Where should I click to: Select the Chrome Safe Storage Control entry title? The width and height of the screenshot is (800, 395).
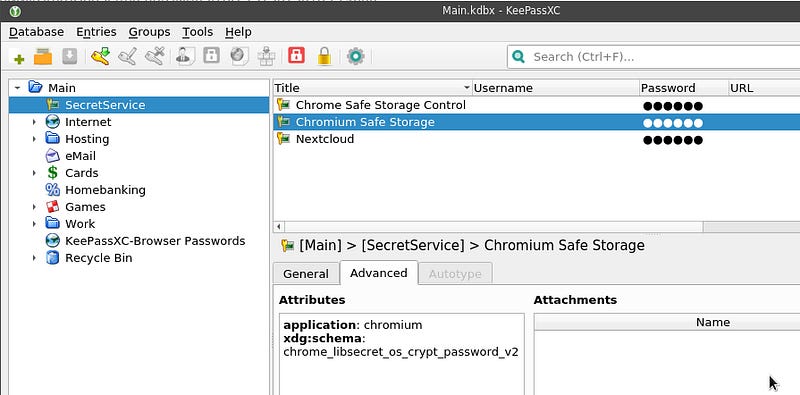(381, 105)
